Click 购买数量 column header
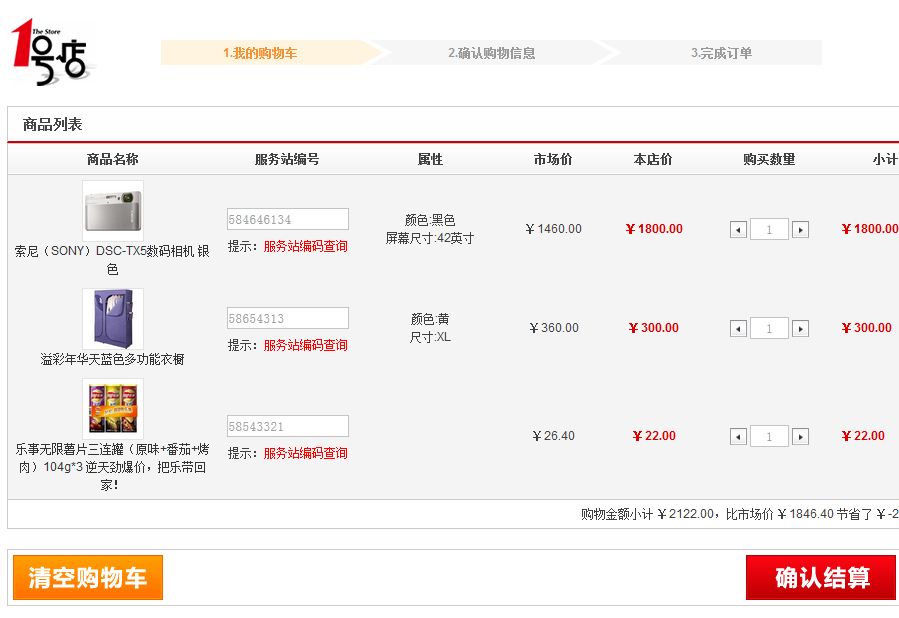 point(769,159)
